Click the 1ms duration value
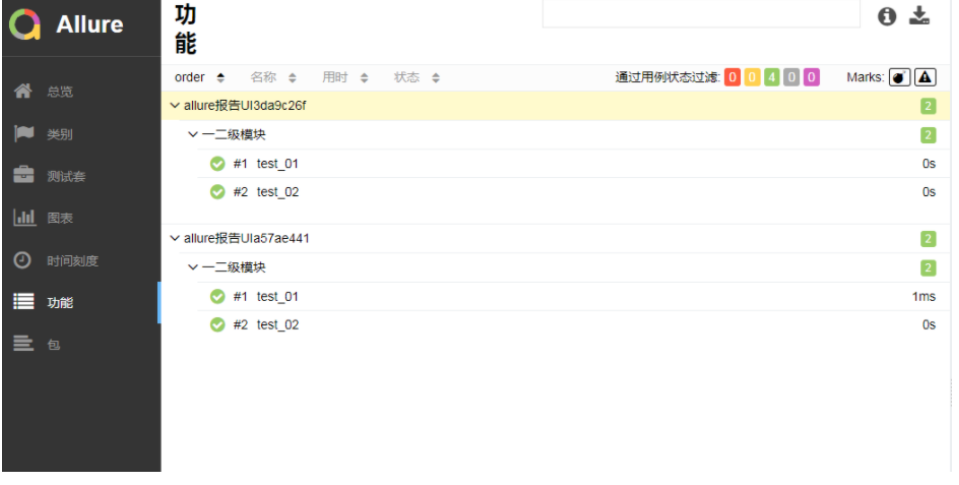 924,297
